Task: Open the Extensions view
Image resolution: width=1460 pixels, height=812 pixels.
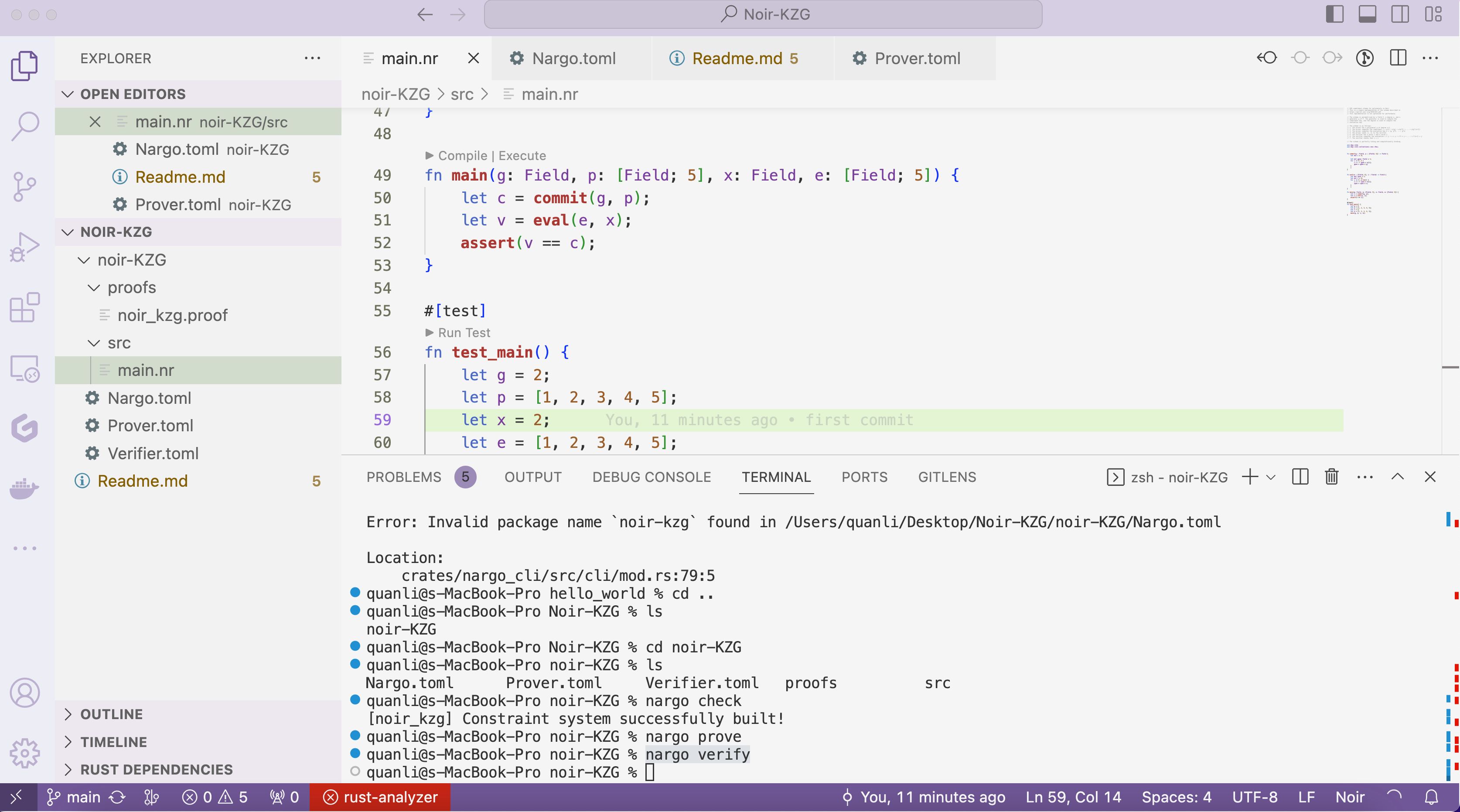Action: [x=24, y=308]
